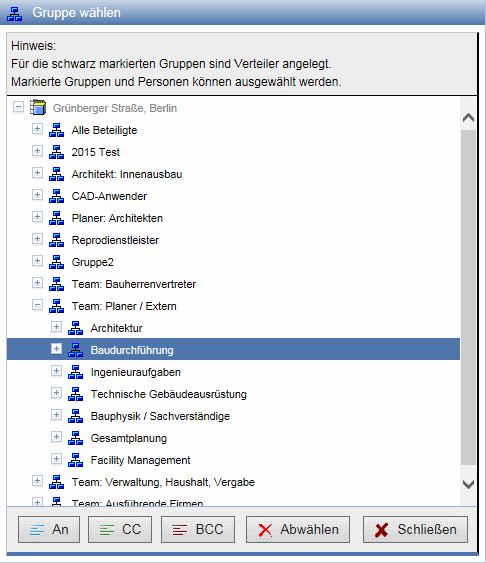Click the network icon beside CAD-Anwender
Image resolution: width=486 pixels, height=563 pixels.
click(x=56, y=196)
